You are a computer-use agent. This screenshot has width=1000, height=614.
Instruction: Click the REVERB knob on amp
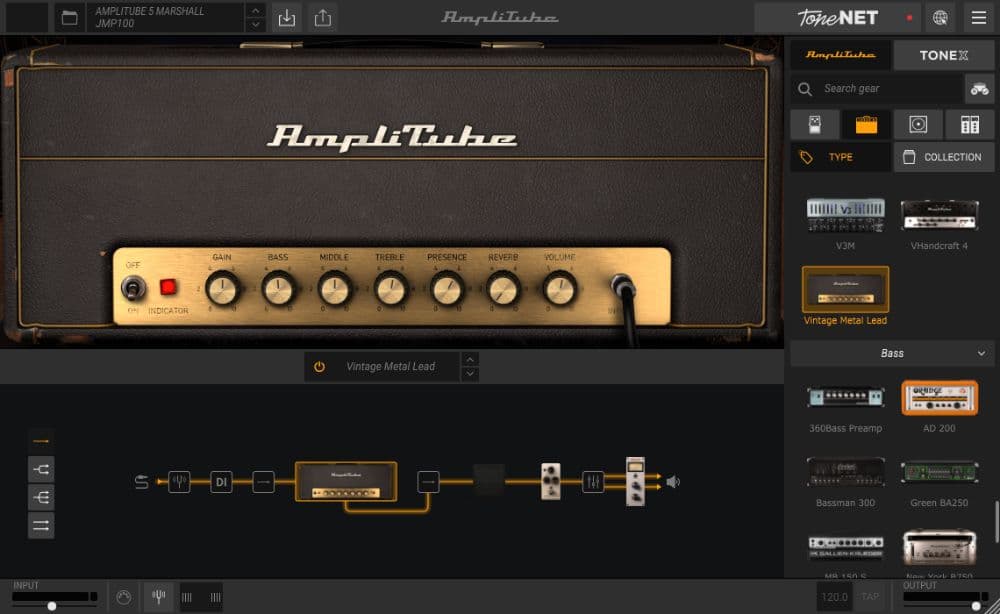tap(503, 289)
